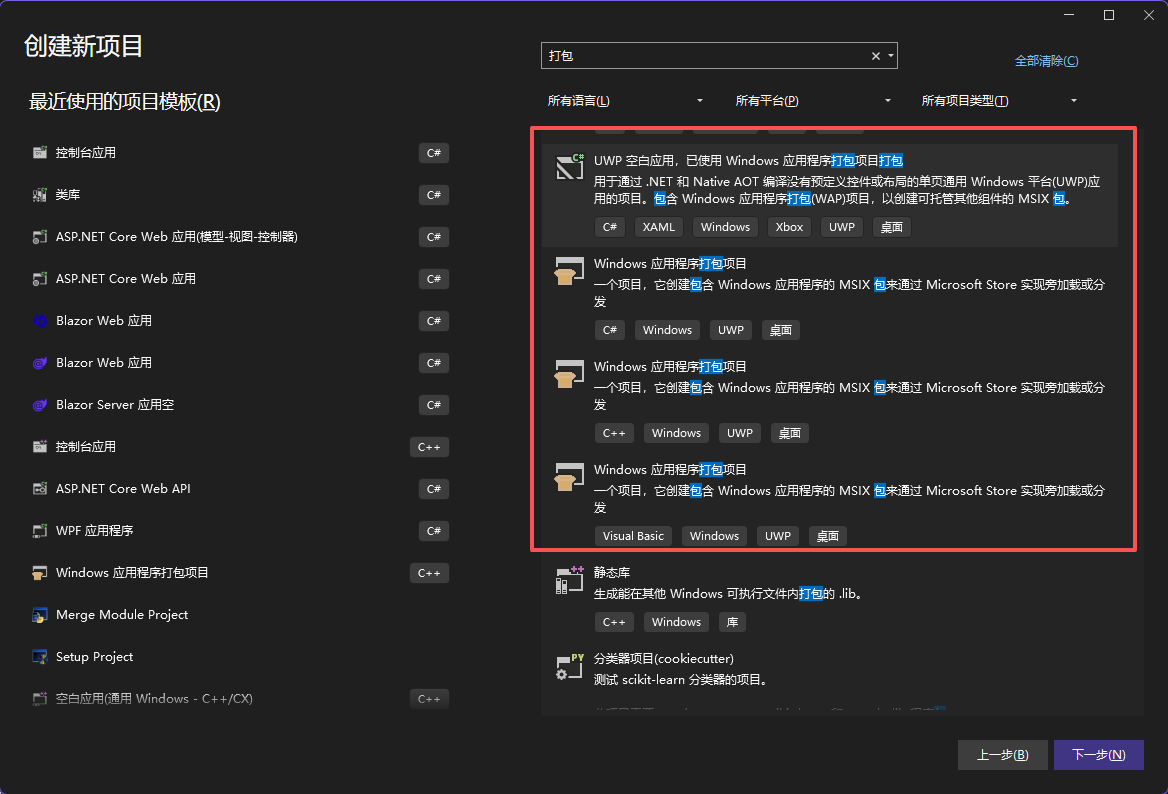Click recent Windows 应用程序打包项目 C++ icon
The height and width of the screenshot is (794, 1168).
(39, 573)
